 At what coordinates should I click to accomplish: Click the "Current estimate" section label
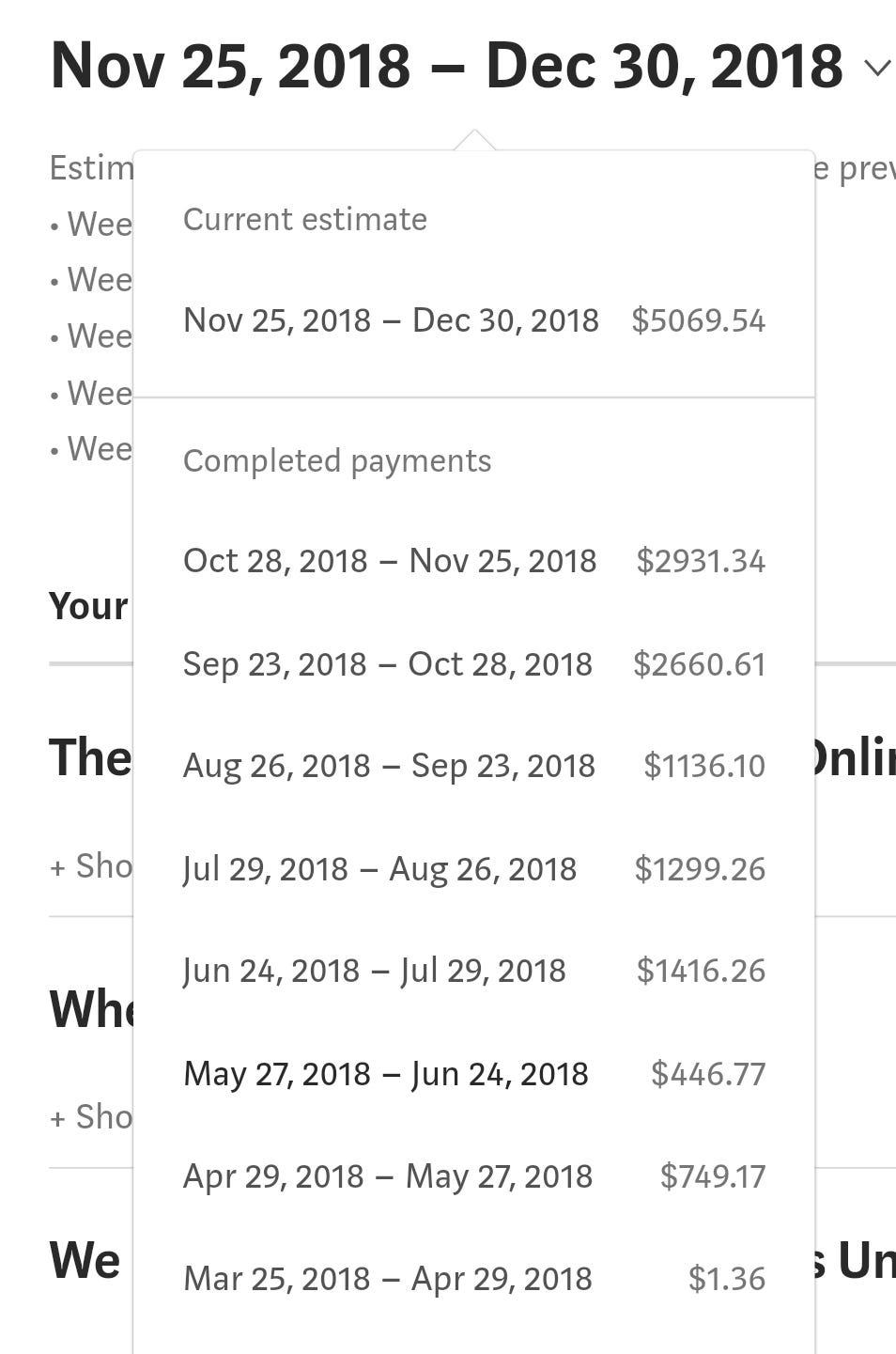305,220
